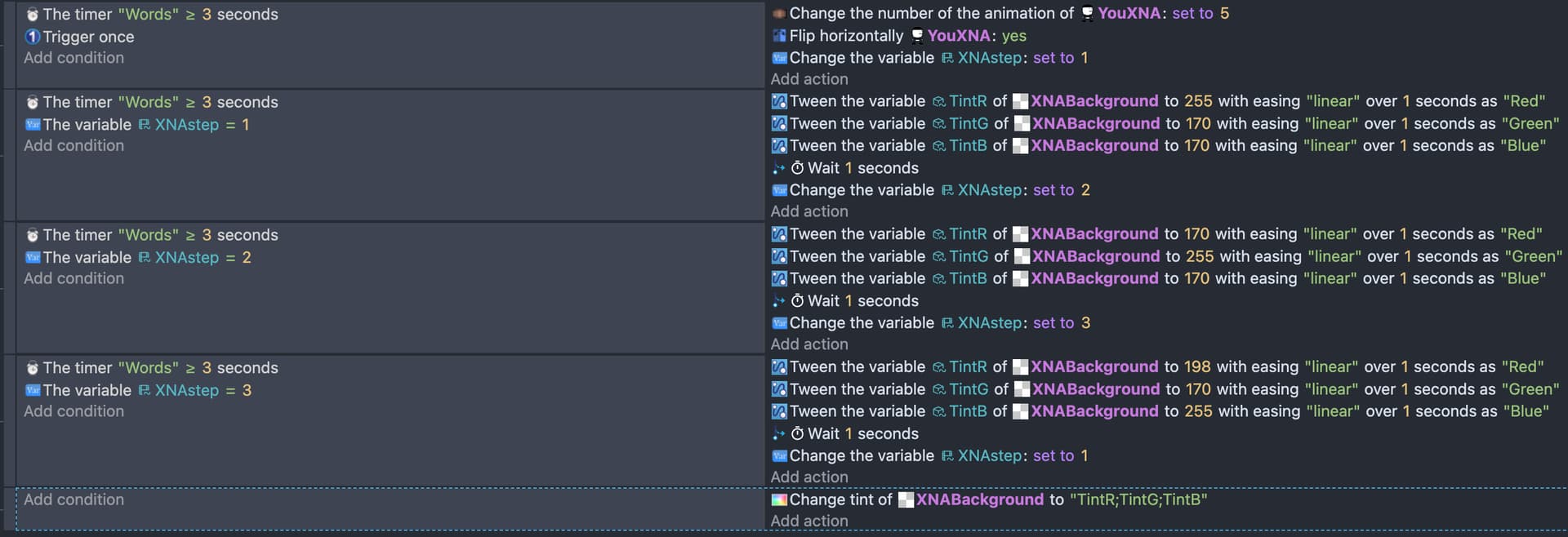
Task: Click tween icon for TintR to 198 action
Action: point(779,367)
